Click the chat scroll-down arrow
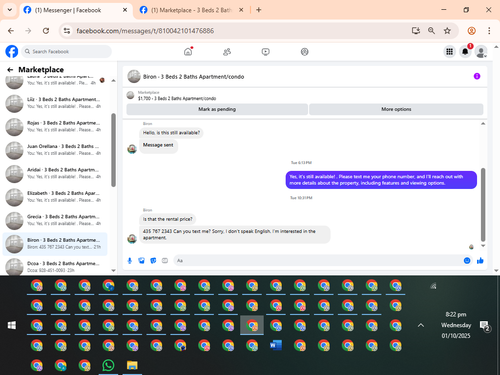This screenshot has height=375, width=500. pos(483,246)
